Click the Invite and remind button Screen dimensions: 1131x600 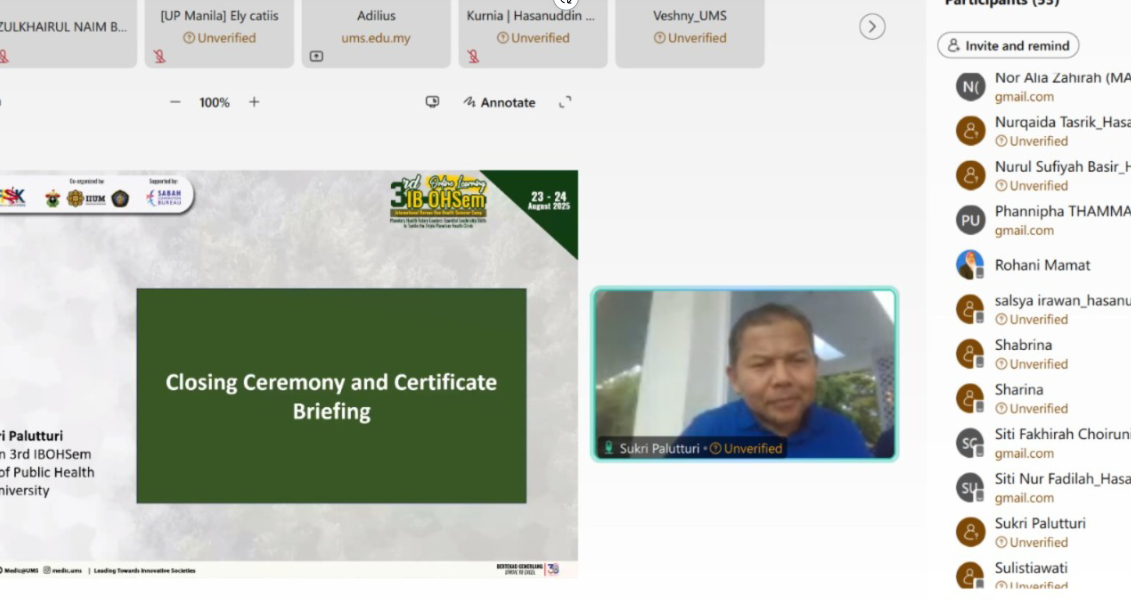point(1008,46)
